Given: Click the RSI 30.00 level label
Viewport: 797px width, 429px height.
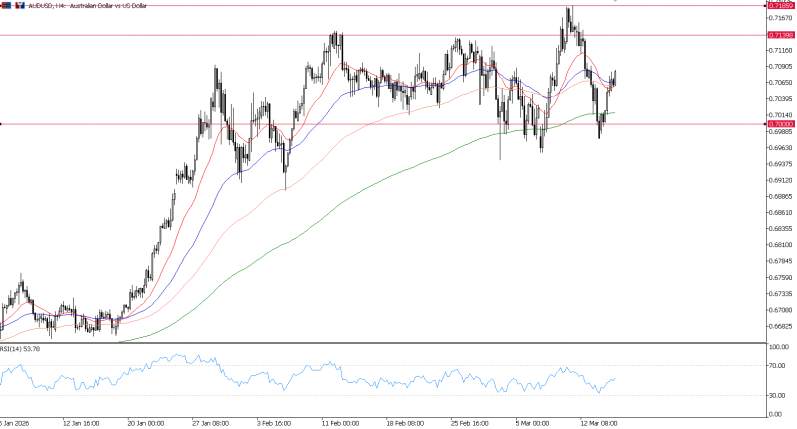Looking at the screenshot, I should click(x=775, y=395).
